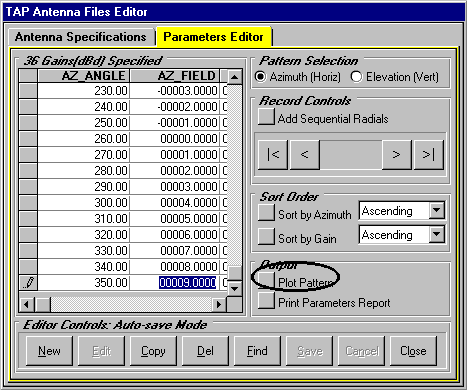Click the horizontal scrollbar thumb of grid
Image resolution: width=467 pixels, height=390 pixels.
(43, 304)
